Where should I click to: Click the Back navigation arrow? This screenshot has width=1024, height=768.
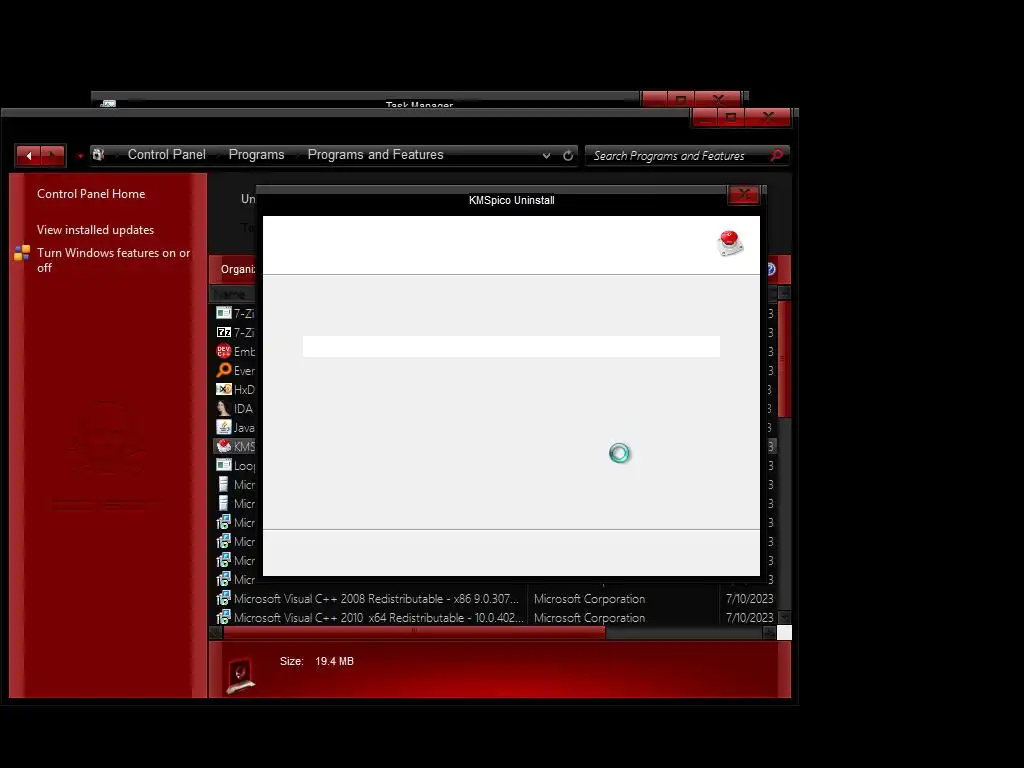tap(29, 155)
